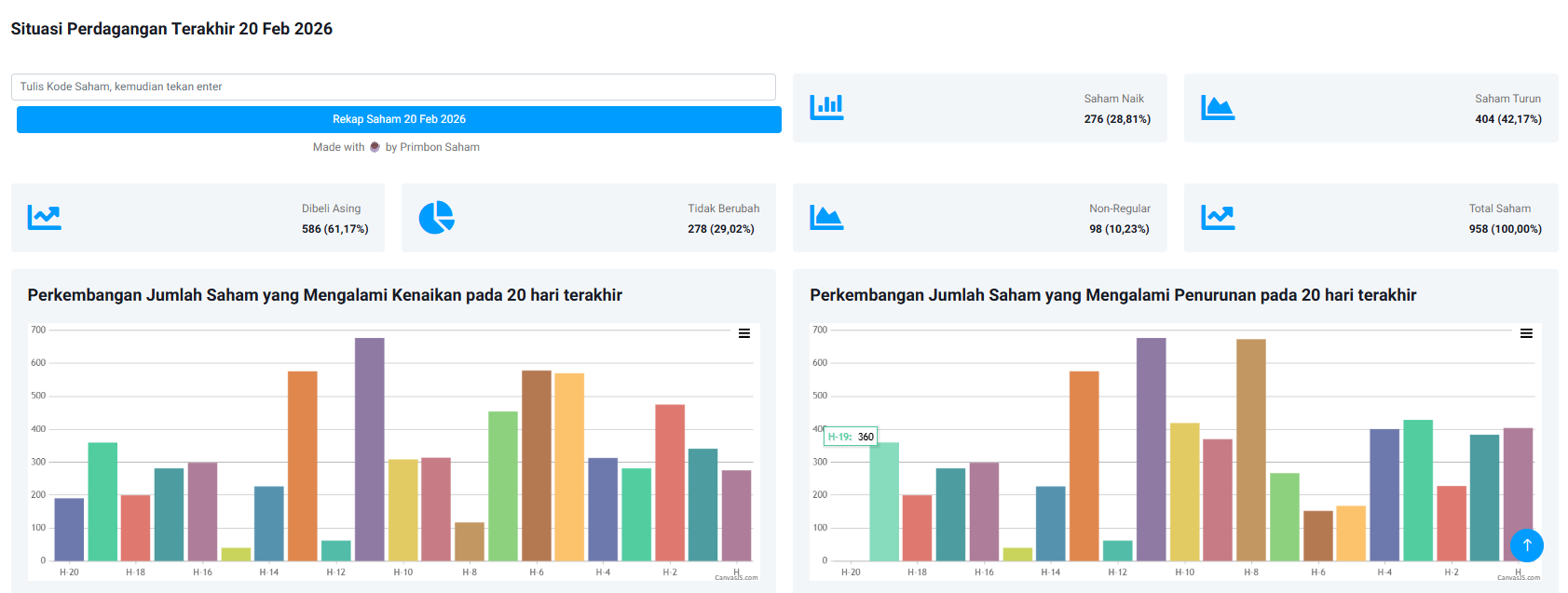Click the Saham Naik bar chart icon
The width and height of the screenshot is (1568, 593).
[826, 107]
